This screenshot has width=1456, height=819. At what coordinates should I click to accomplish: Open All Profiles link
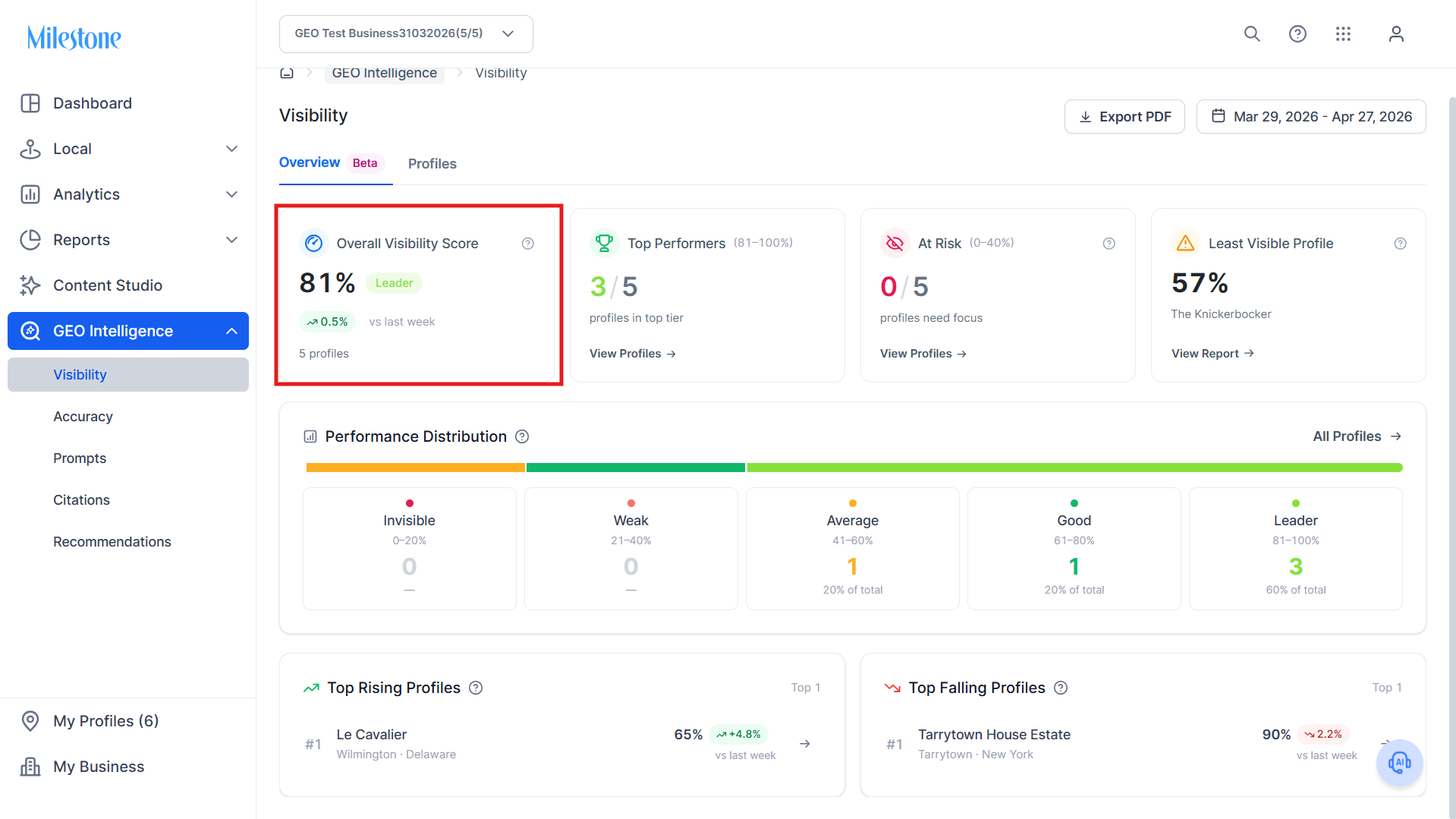(x=1357, y=436)
